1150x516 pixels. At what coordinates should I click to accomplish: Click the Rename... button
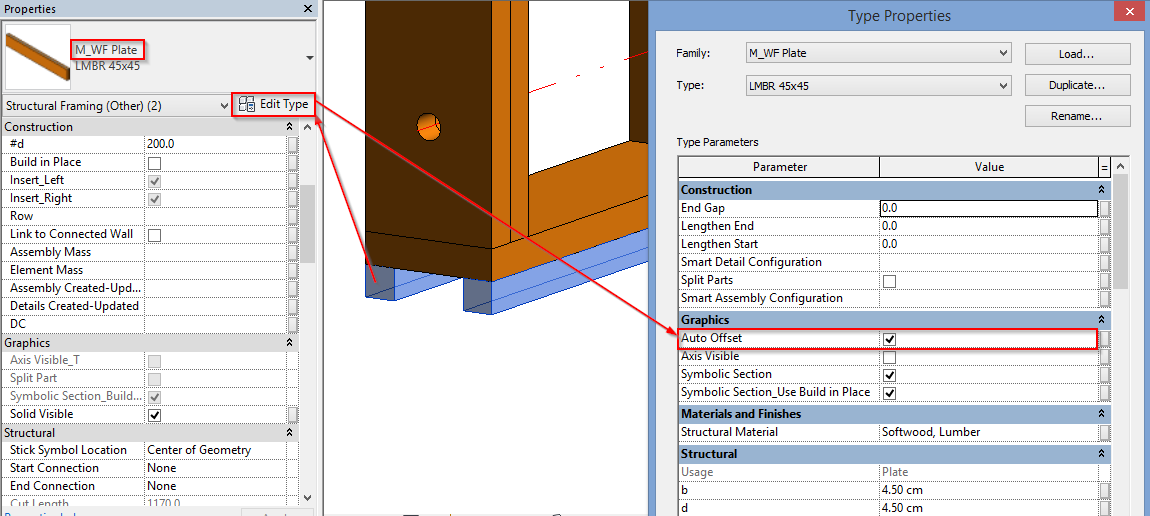[x=1077, y=117]
